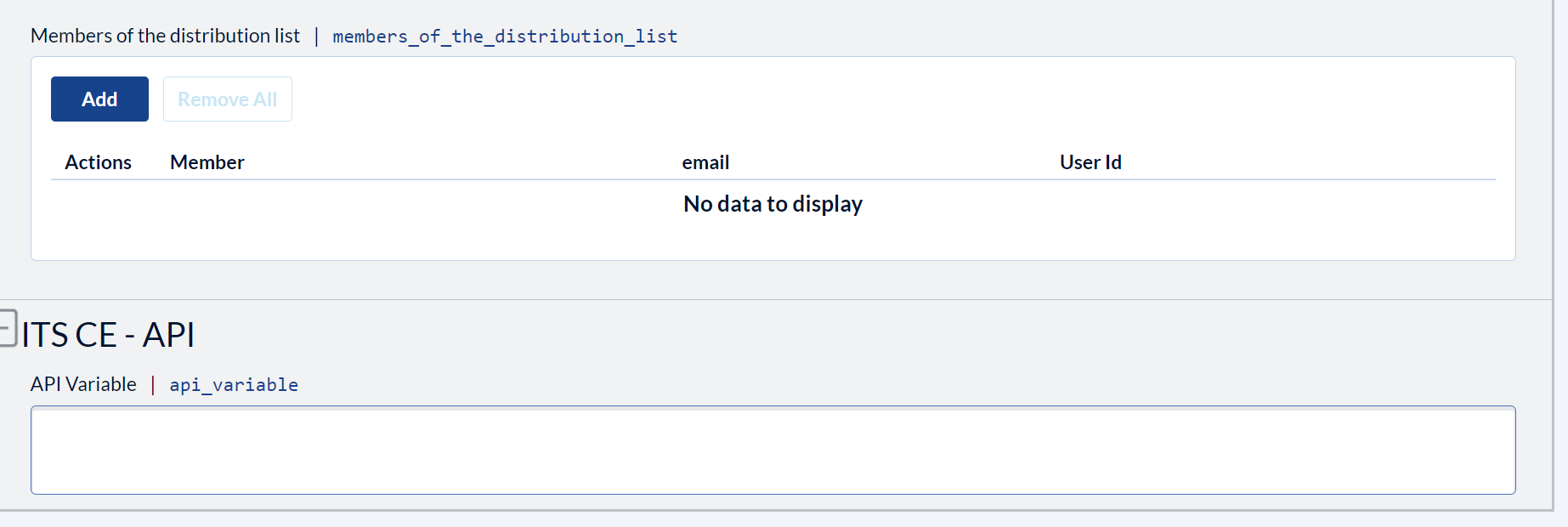Viewport: 1568px width, 527px height.
Task: Click the "API Variable" label
Action: tap(83, 384)
